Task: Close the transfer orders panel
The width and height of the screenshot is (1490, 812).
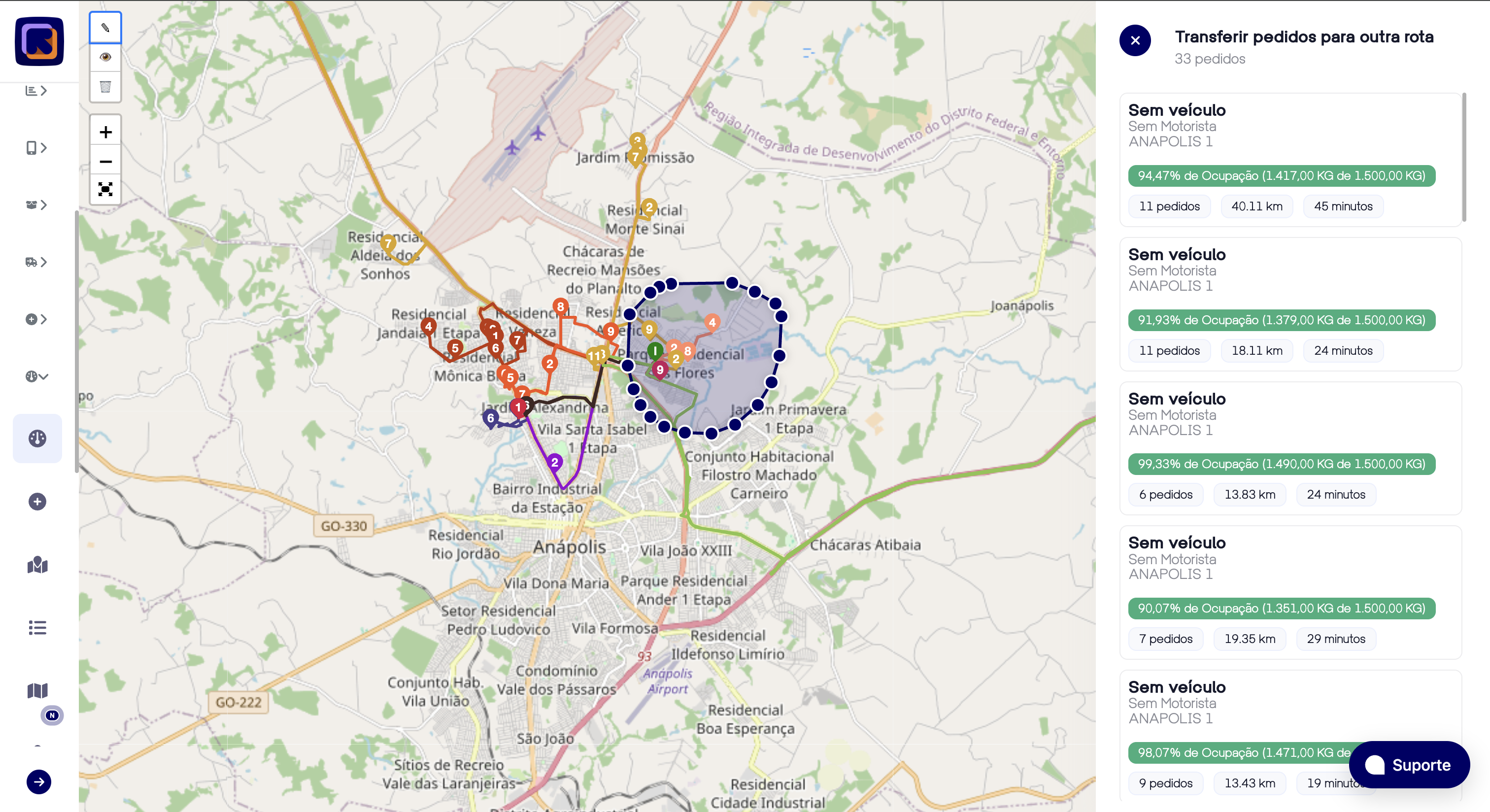Action: [1135, 40]
